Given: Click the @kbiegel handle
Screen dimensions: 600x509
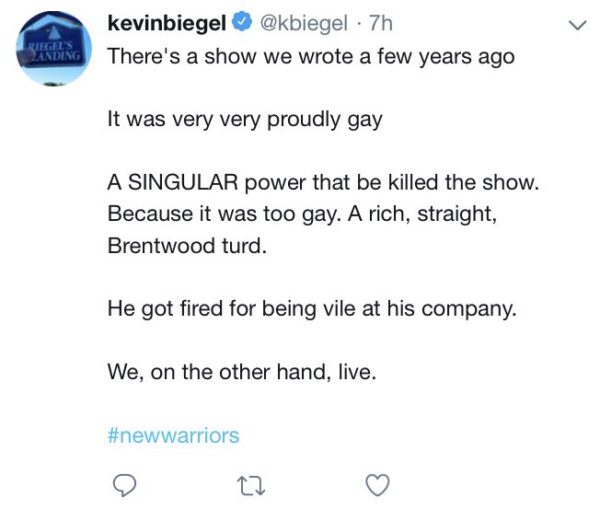Looking at the screenshot, I should pyautogui.click(x=299, y=24).
